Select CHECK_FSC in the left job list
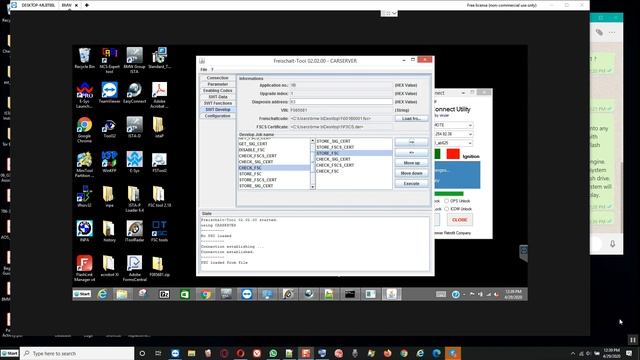The height and width of the screenshot is (360, 640). (x=274, y=168)
